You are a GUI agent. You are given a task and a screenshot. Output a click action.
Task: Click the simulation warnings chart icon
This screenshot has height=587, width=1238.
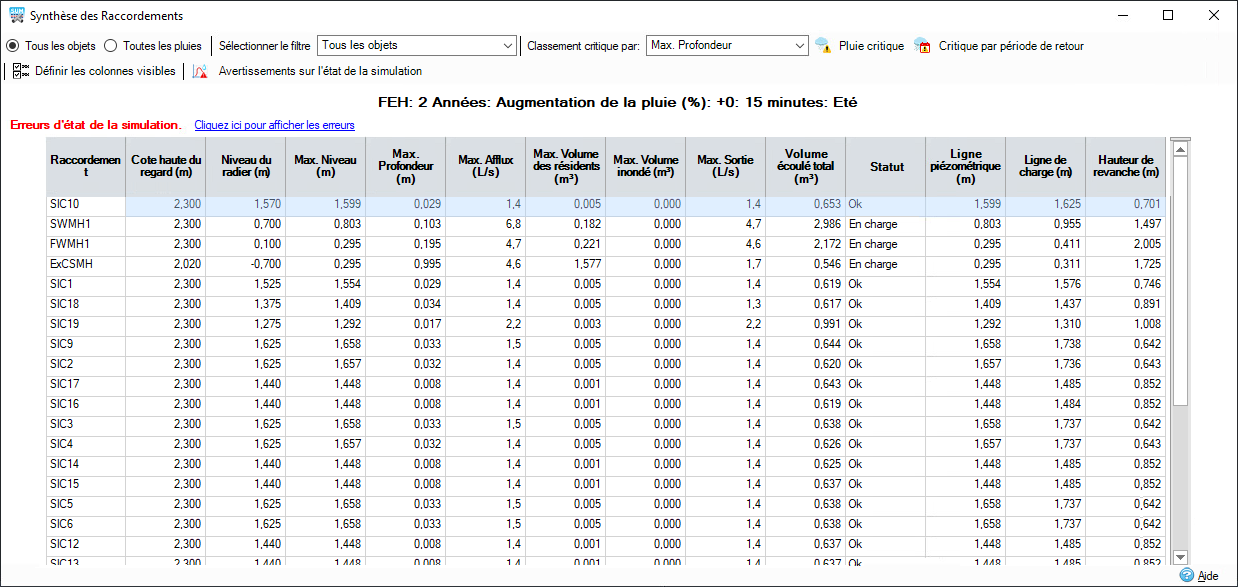coord(200,71)
